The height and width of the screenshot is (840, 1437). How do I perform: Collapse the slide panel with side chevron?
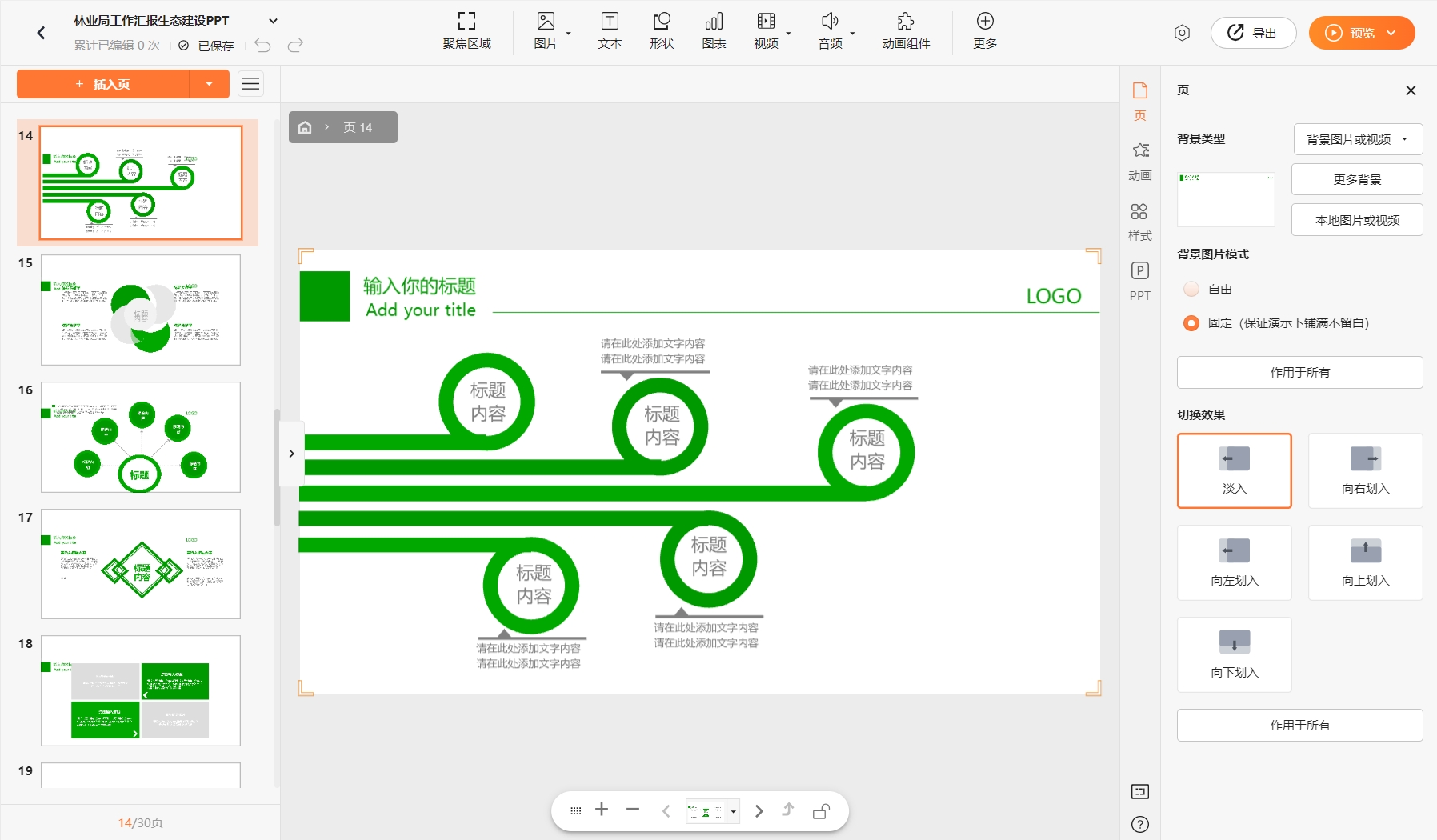pyautogui.click(x=291, y=453)
